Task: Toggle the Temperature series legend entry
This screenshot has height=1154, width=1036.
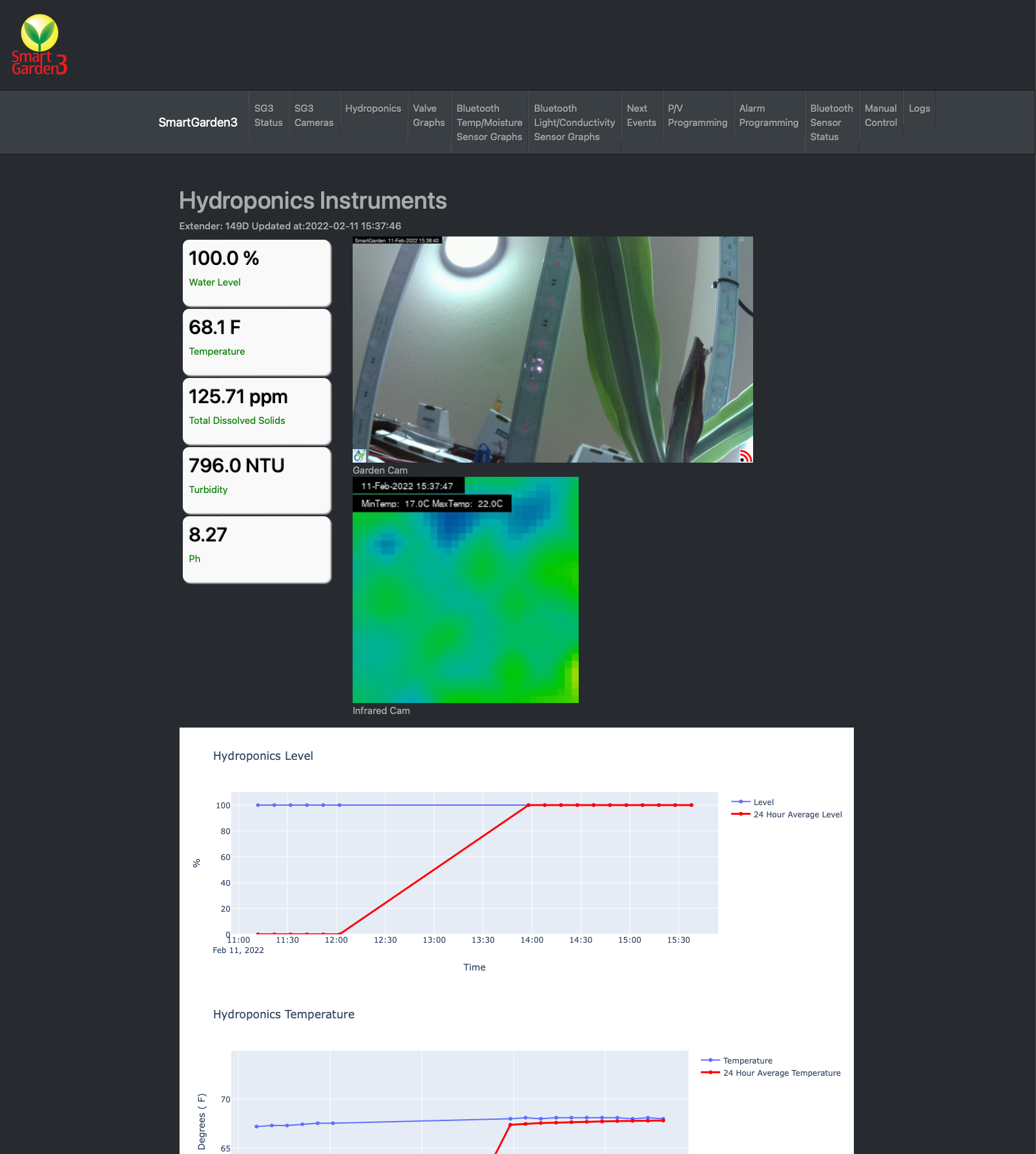Action: [747, 1060]
